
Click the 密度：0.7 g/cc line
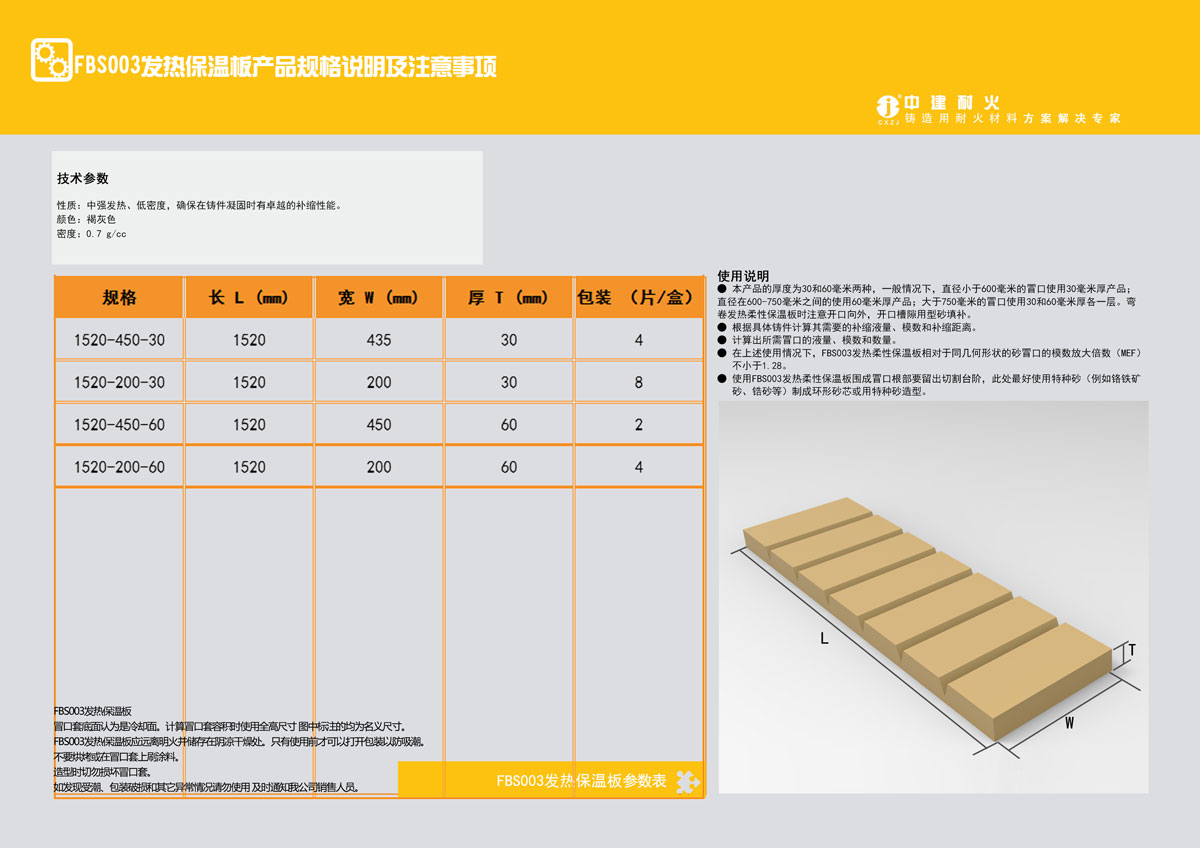[x=92, y=233]
